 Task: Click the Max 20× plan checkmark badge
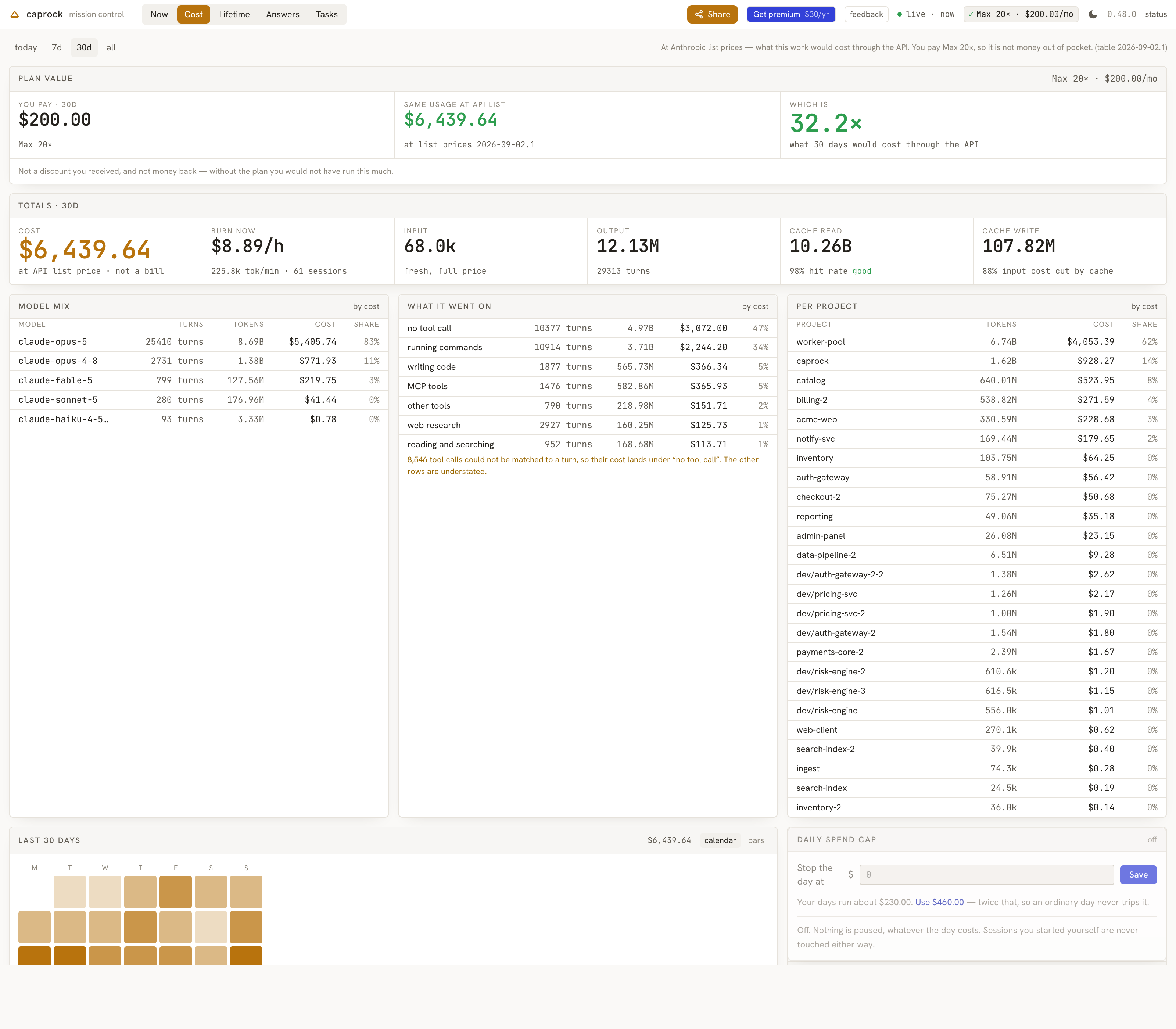(1021, 14)
